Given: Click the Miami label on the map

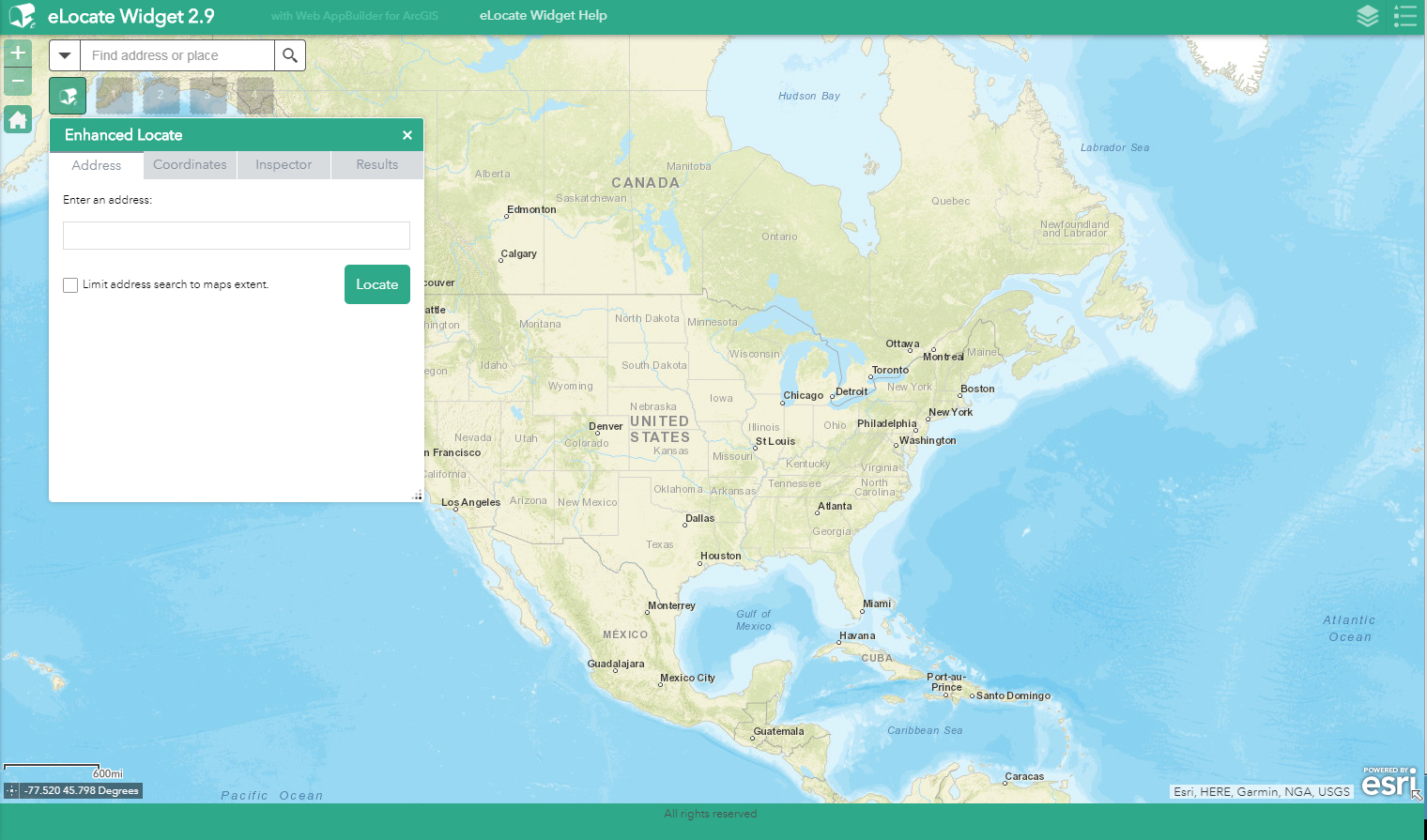Looking at the screenshot, I should click(x=877, y=604).
